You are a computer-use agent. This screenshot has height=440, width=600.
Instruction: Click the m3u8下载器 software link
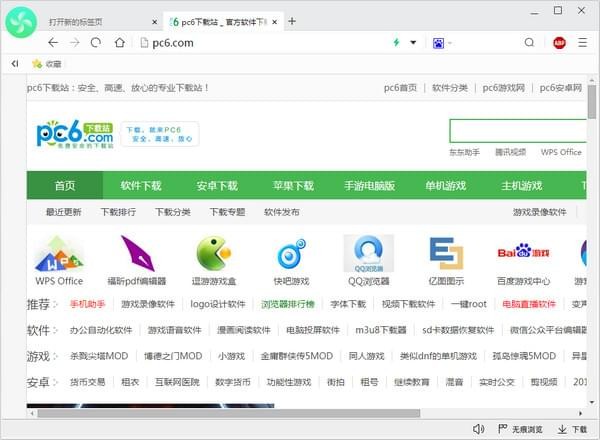[x=381, y=330]
